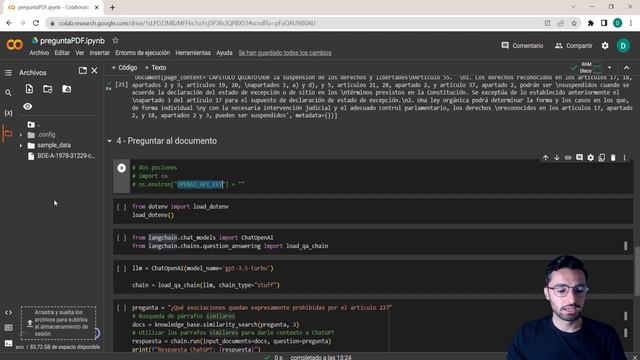Screen dimensions: 640x360
Task: Open code snippets sidebar icon
Action: (8, 313)
